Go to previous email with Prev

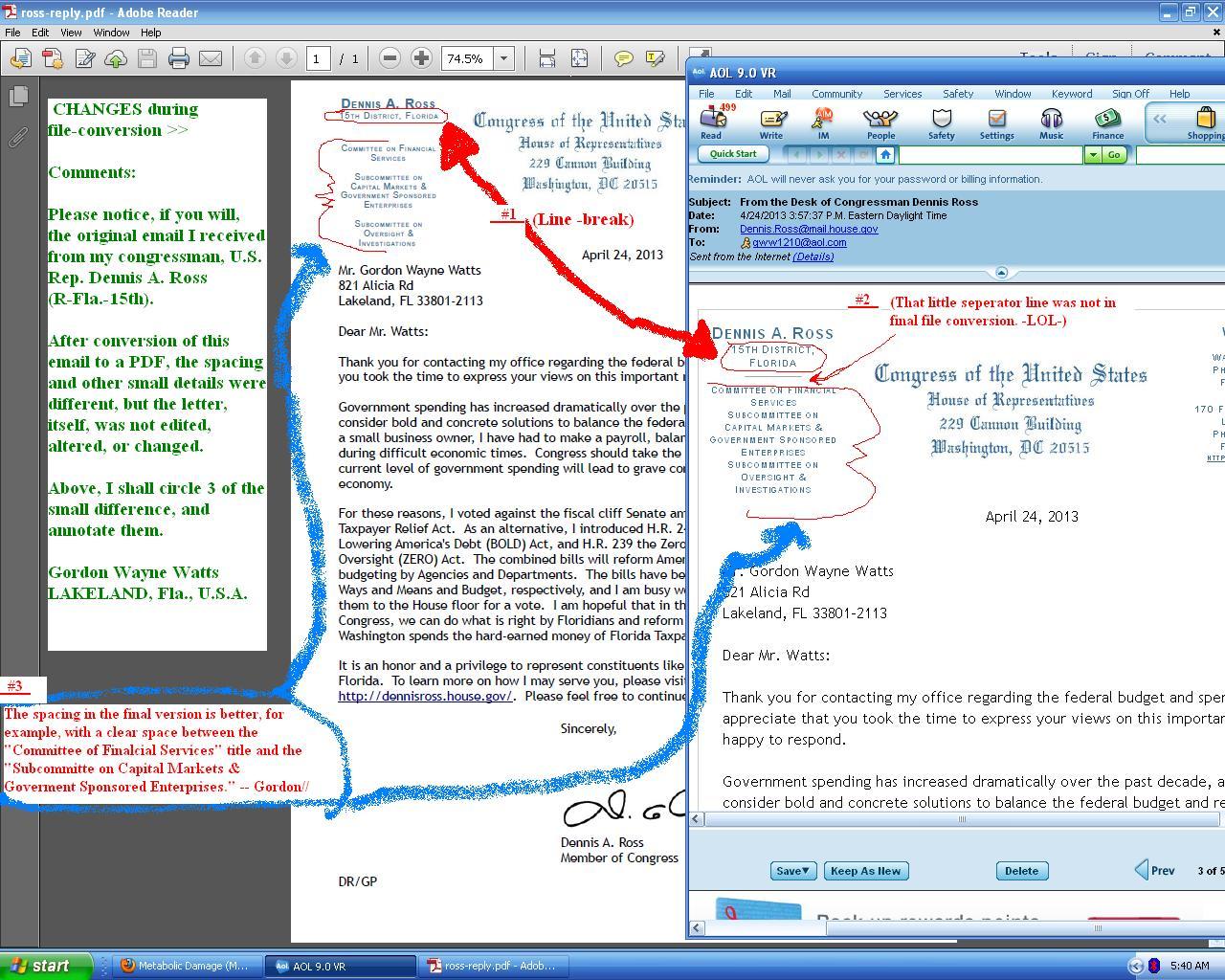point(1155,870)
